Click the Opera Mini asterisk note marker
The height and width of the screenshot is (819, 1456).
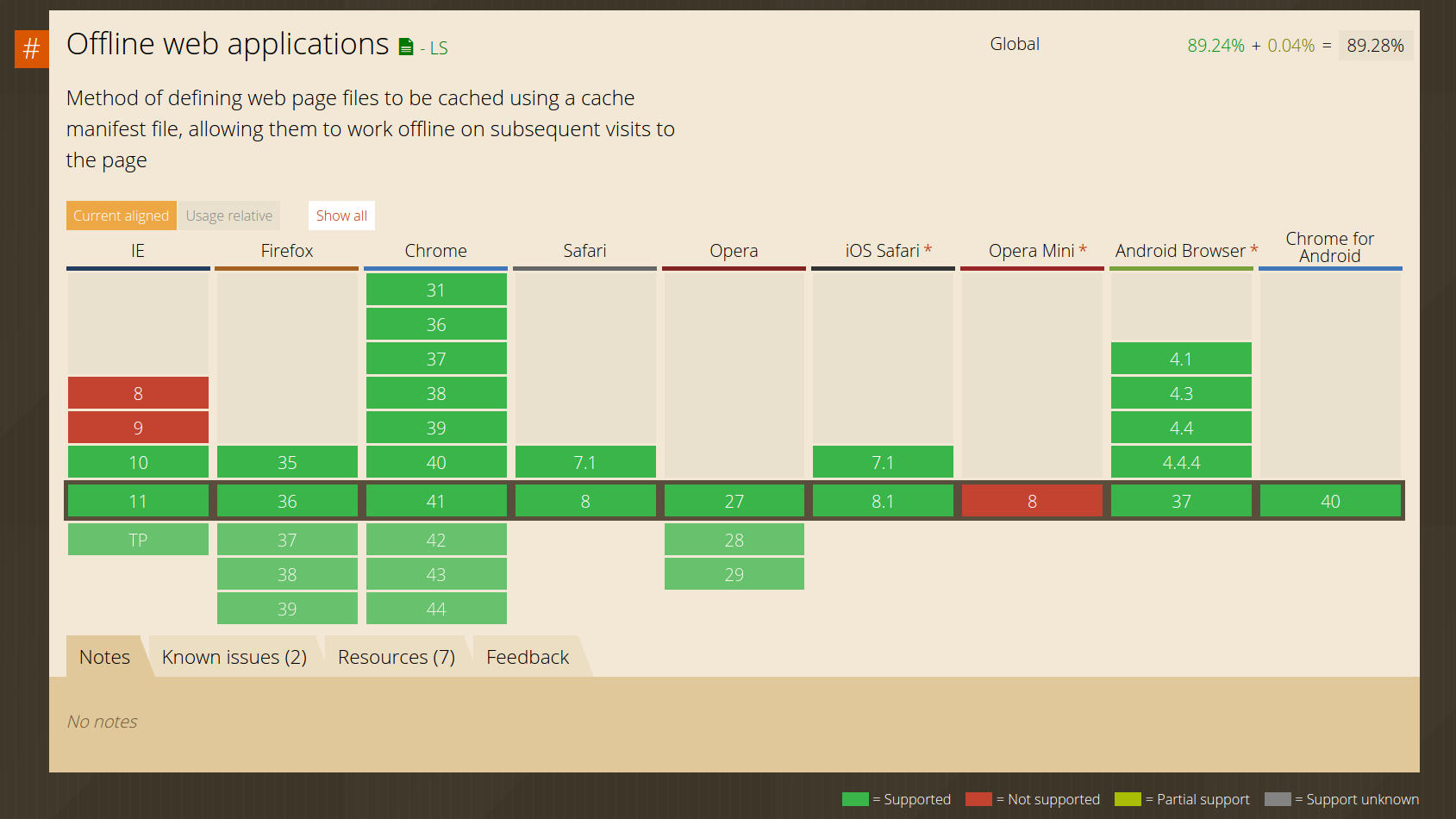click(1083, 250)
